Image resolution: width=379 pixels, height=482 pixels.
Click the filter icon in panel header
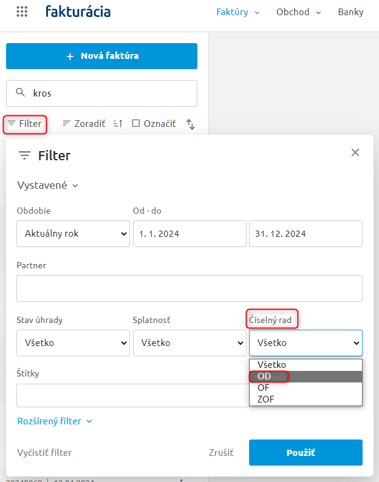pyautogui.click(x=24, y=155)
